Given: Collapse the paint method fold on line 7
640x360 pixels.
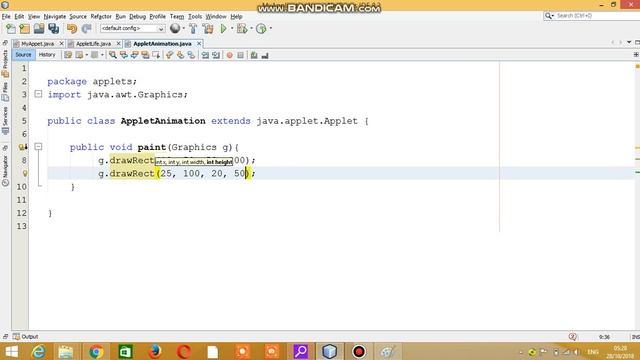Looking at the screenshot, I should (x=38, y=146).
